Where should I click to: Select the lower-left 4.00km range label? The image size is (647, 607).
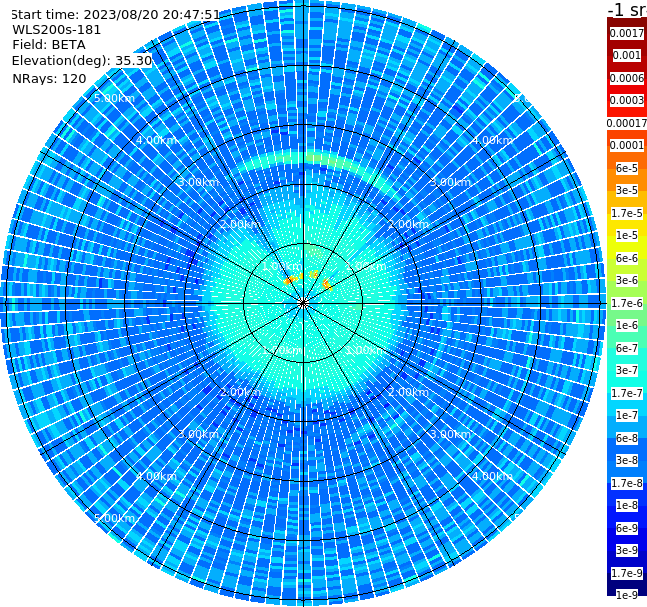[156, 476]
